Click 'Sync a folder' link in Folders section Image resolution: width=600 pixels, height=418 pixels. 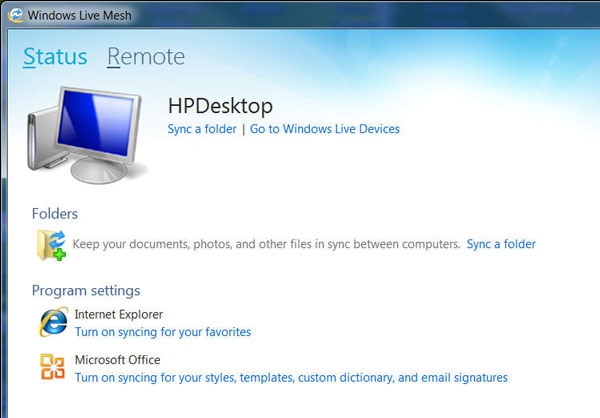click(x=501, y=244)
